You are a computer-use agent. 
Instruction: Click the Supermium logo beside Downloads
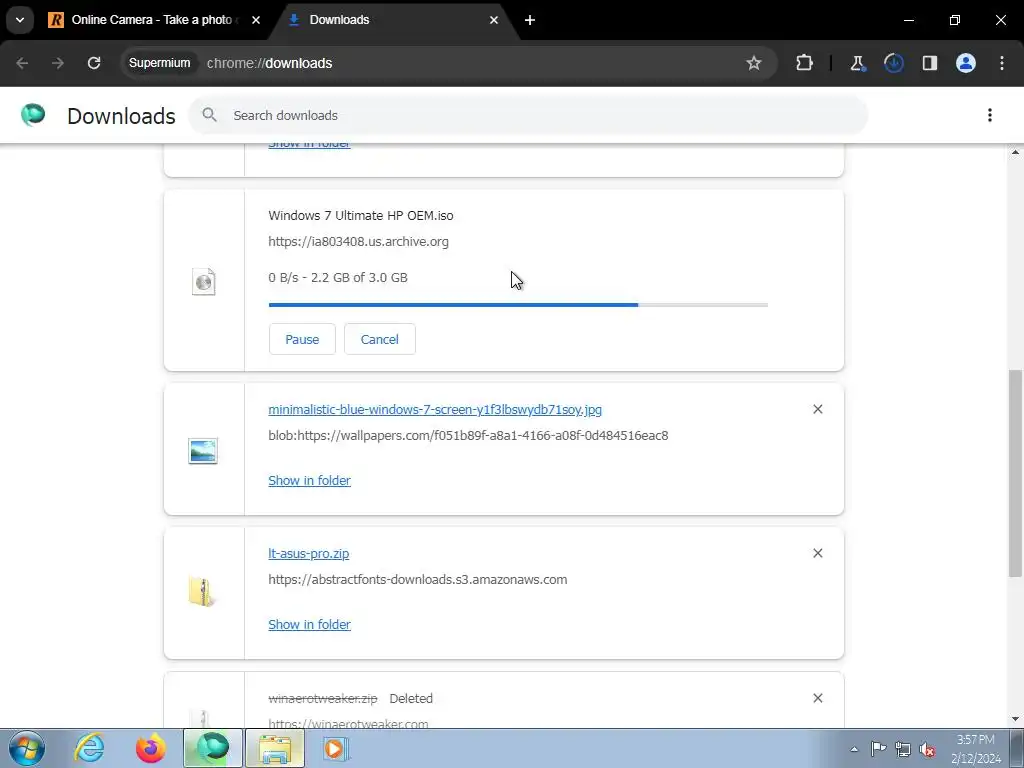[x=33, y=115]
